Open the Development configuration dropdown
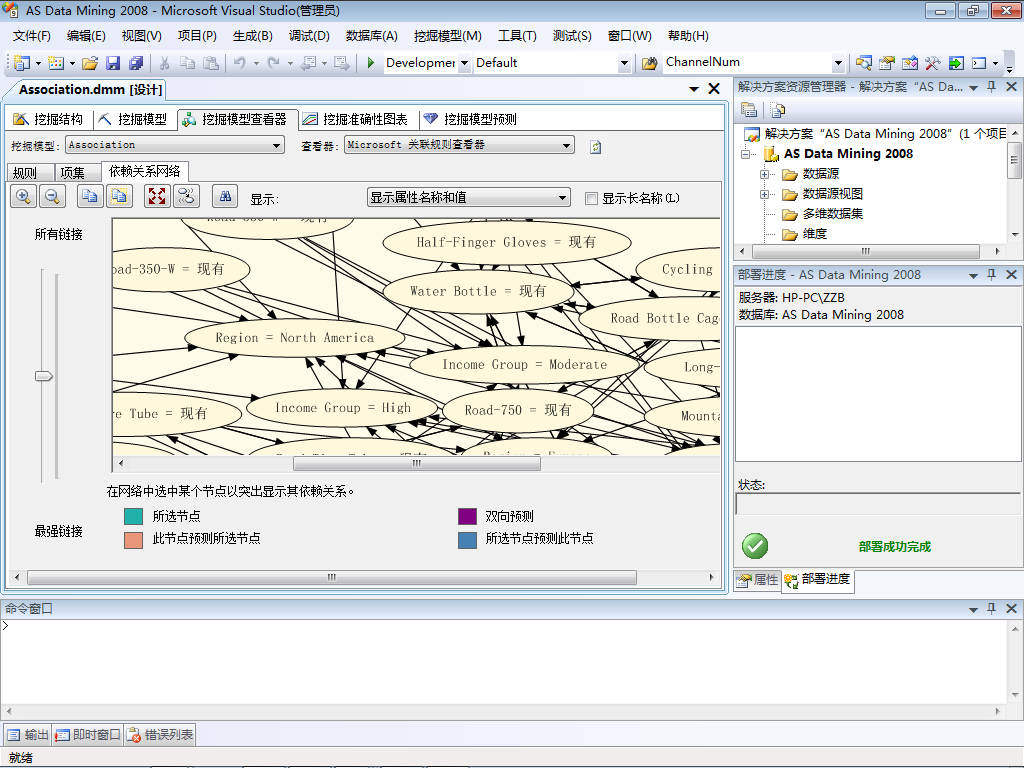The height and width of the screenshot is (768, 1024). 464,63
